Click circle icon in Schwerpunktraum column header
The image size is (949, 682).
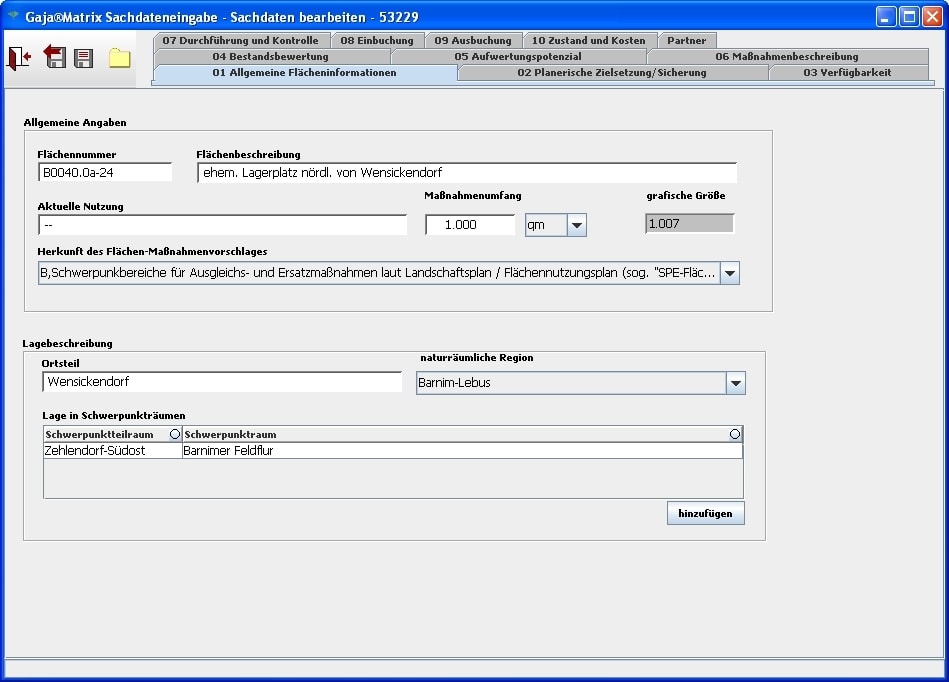click(x=735, y=434)
